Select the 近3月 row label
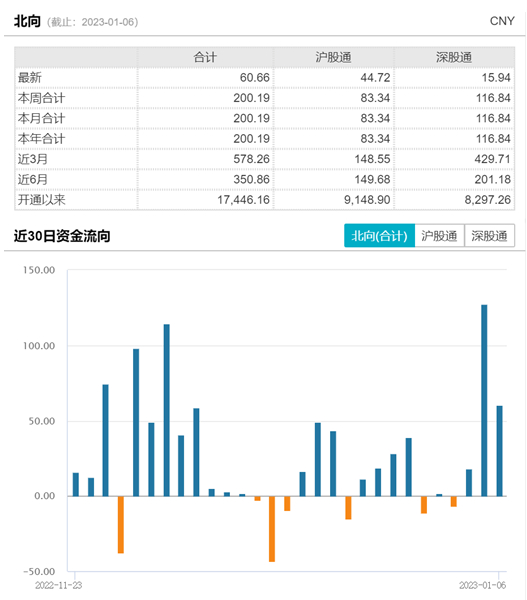The image size is (527, 600). point(33,159)
